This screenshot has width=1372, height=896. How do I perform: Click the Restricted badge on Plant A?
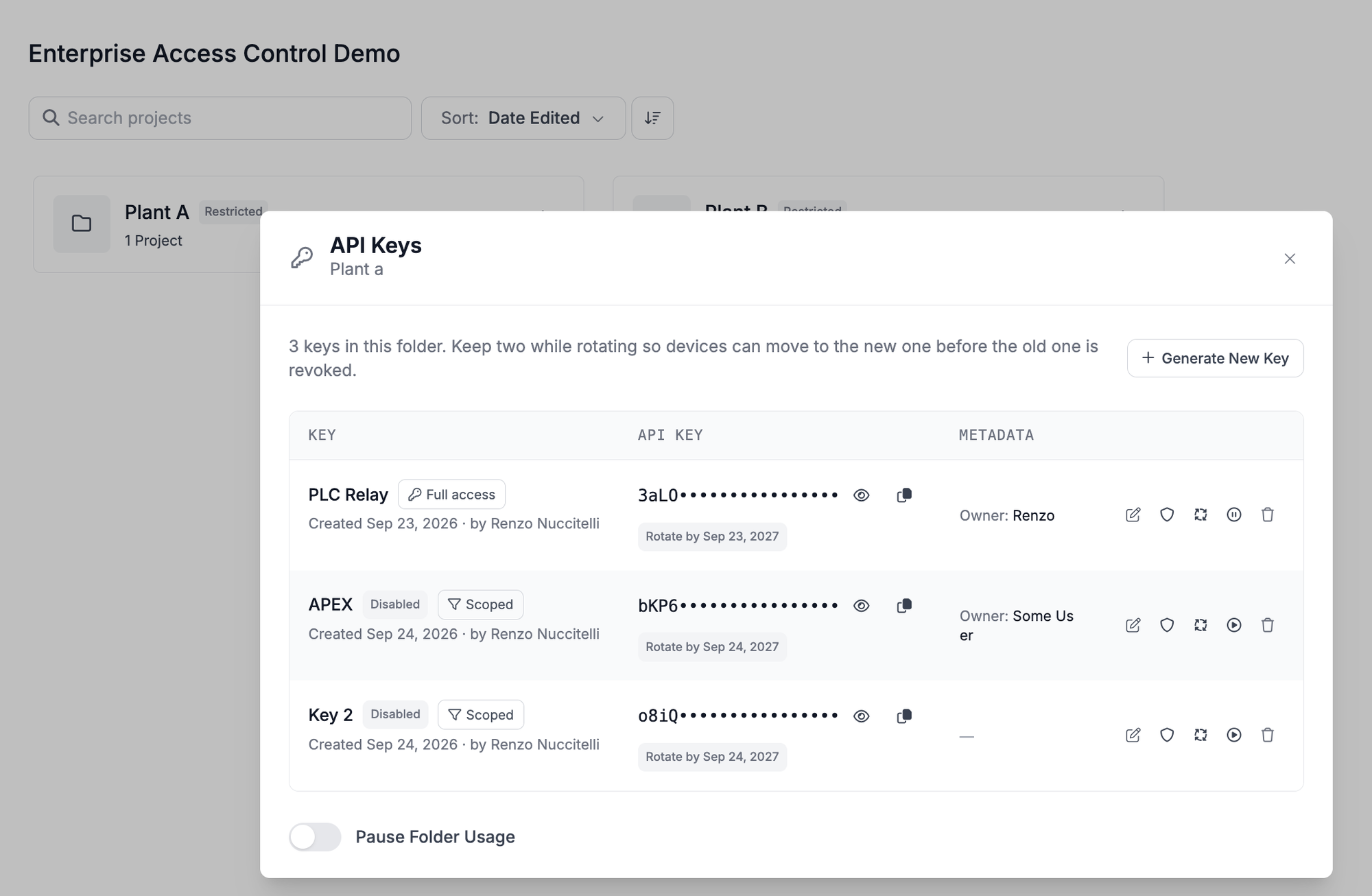point(233,211)
